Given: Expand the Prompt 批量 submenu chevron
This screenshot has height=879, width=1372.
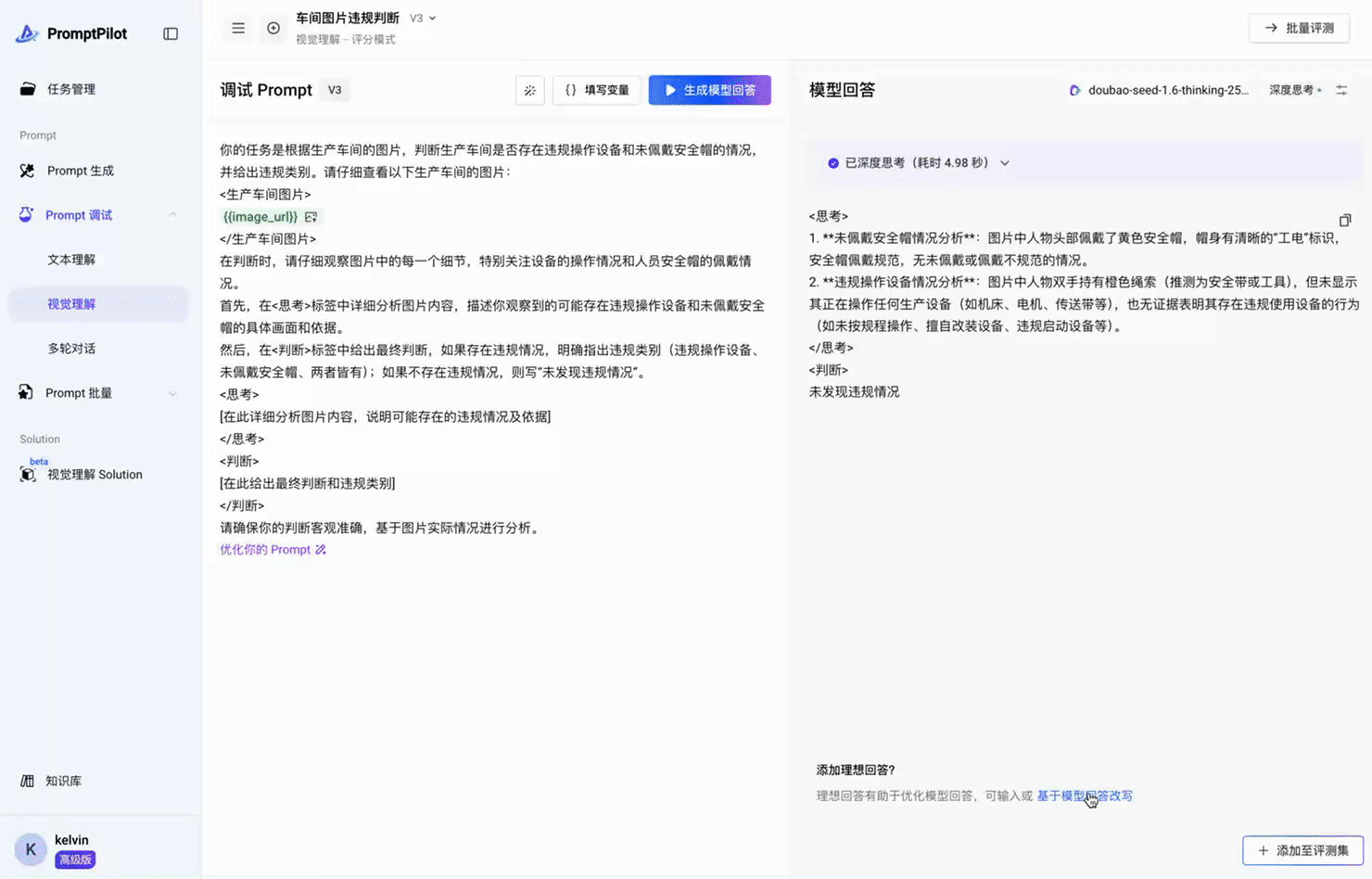Looking at the screenshot, I should [172, 393].
